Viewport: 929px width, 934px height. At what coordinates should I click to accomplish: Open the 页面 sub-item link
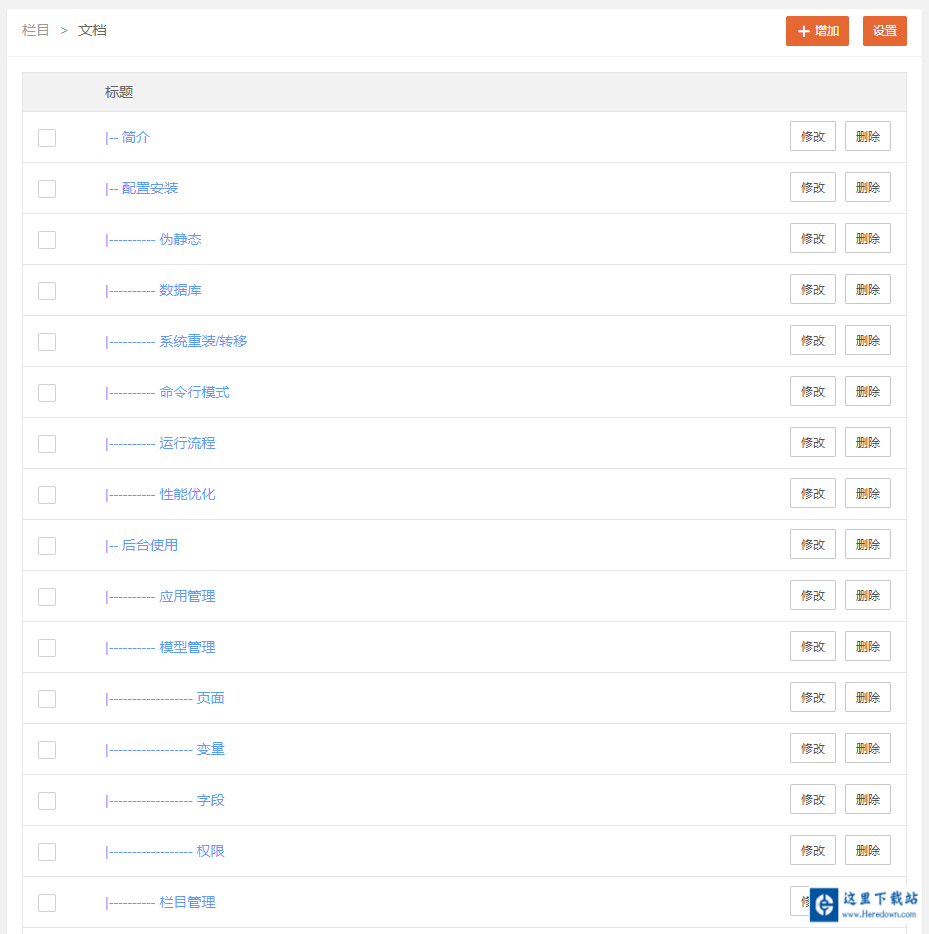[x=210, y=698]
